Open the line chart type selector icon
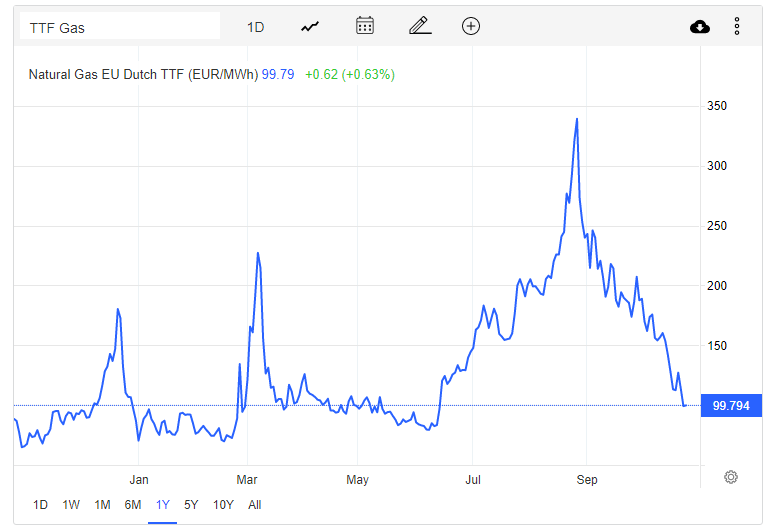Screen dimensions: 781x525 [x=310, y=26]
